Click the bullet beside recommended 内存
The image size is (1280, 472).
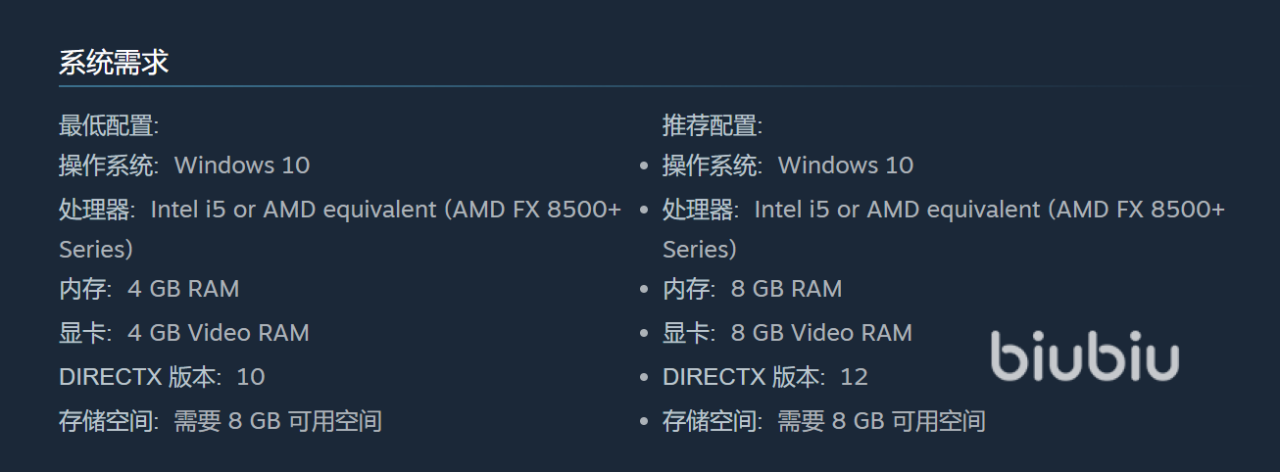click(645, 290)
